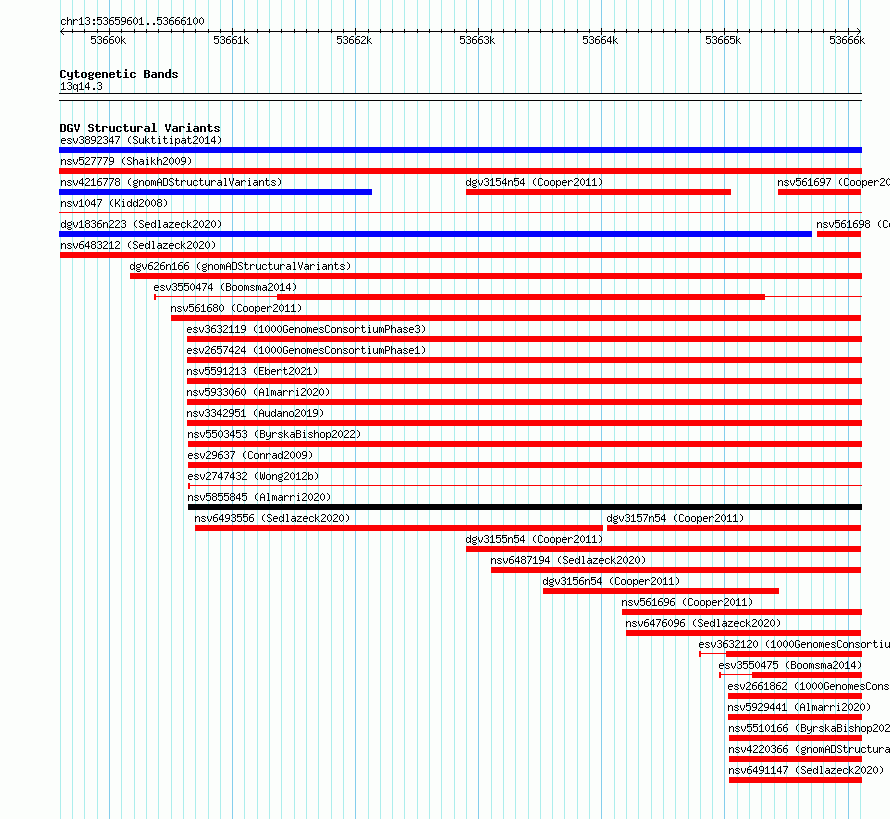Click esv3632119 (1000GenomesConsortiumPhase3) label
Image resolution: width=890 pixels, height=819 pixels.
coord(306,329)
